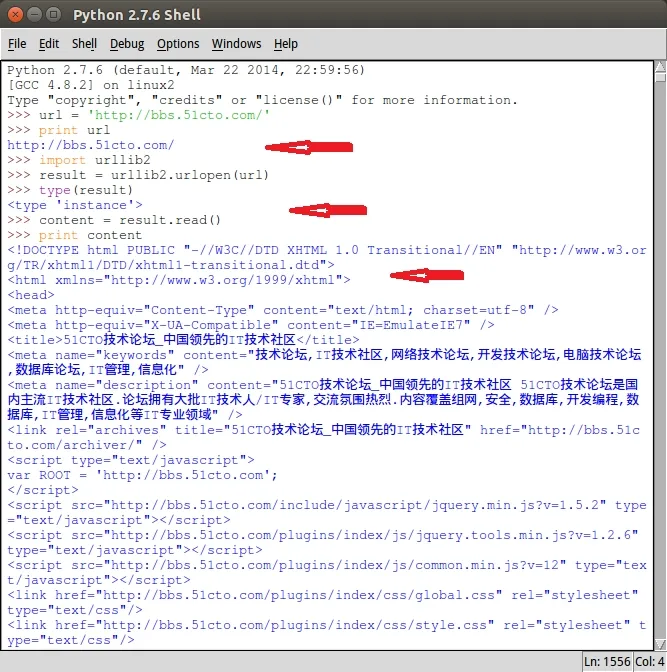Click the 'Col: 4' status indicator
This screenshot has height=672, width=667.
point(649,662)
